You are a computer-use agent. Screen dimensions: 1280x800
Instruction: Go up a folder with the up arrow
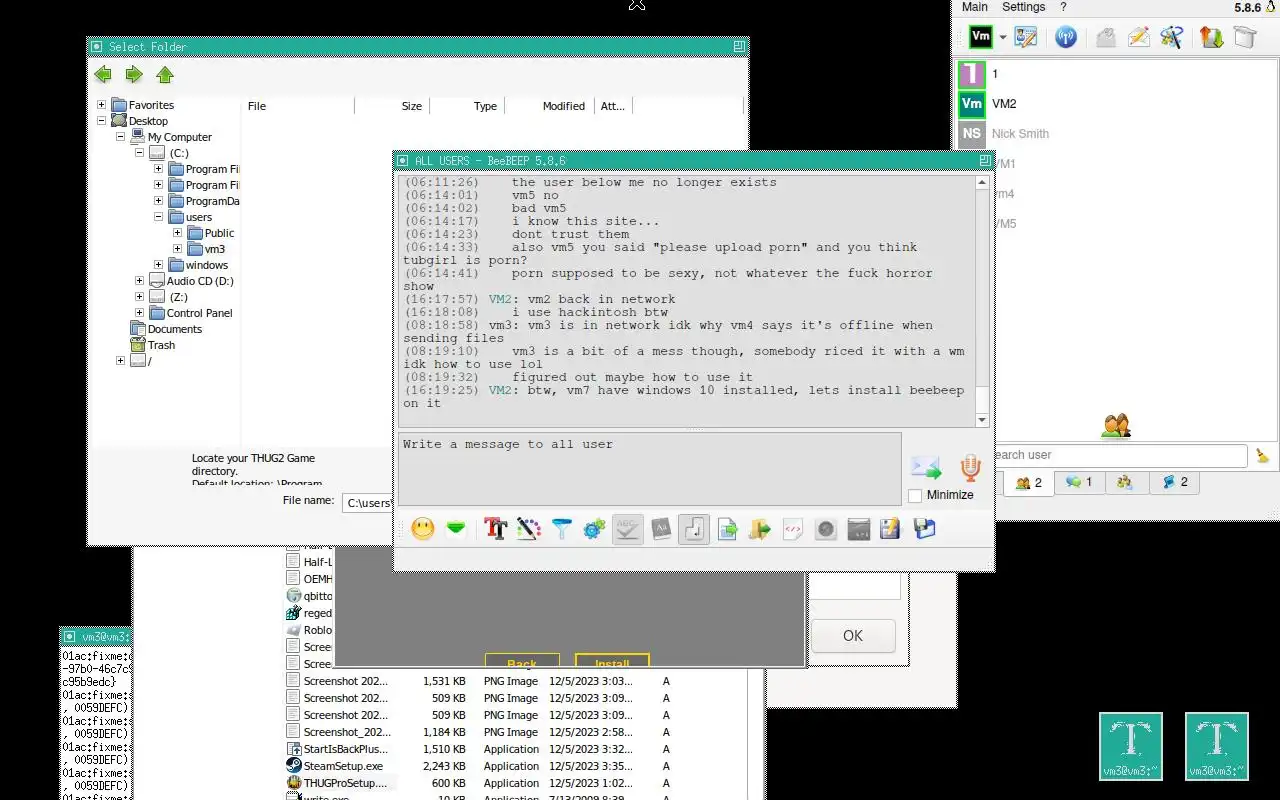coord(165,75)
